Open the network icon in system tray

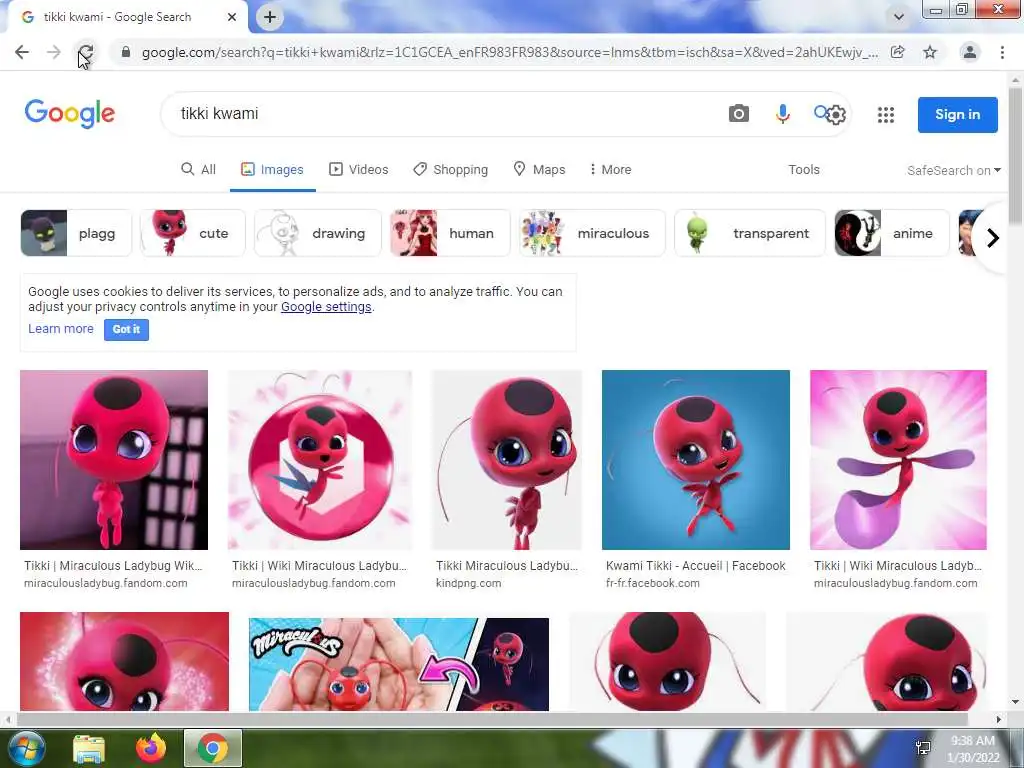923,748
